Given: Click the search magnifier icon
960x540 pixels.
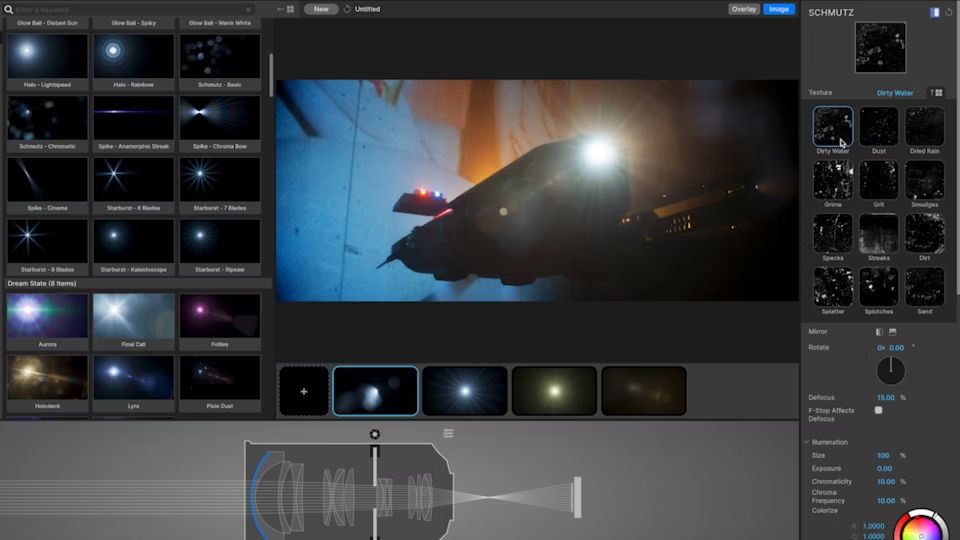Looking at the screenshot, I should click(8, 9).
